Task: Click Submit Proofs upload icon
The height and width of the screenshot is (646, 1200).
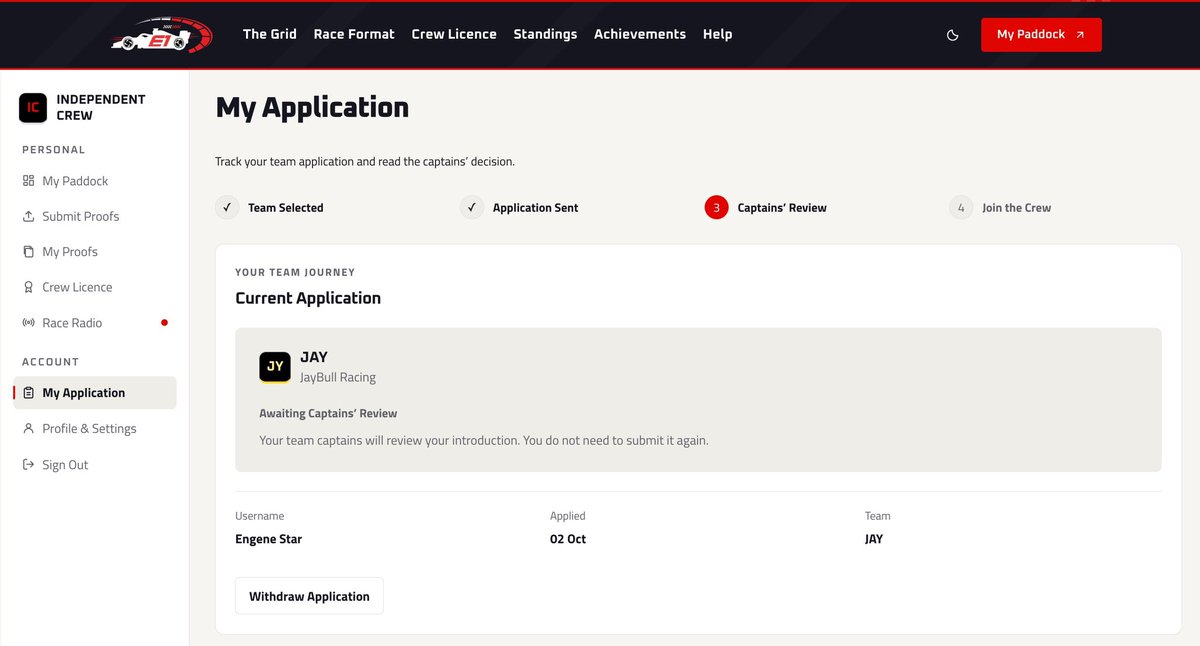Action: click(x=28, y=217)
